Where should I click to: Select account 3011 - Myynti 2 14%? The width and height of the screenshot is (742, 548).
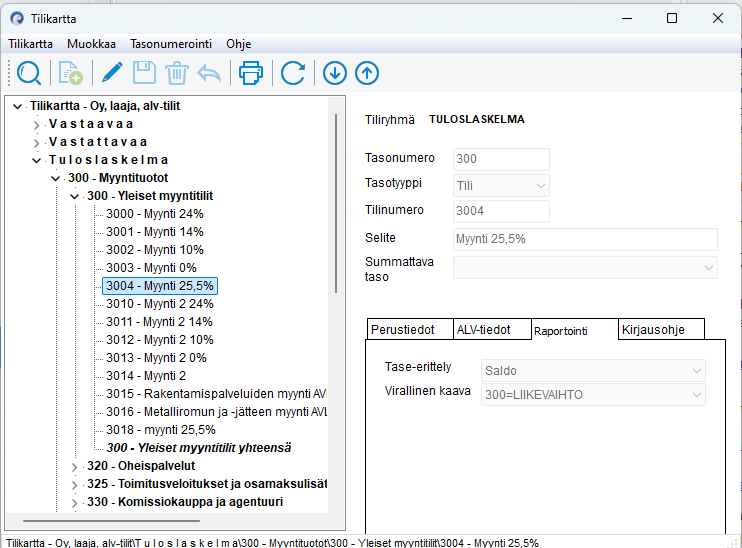pos(159,322)
